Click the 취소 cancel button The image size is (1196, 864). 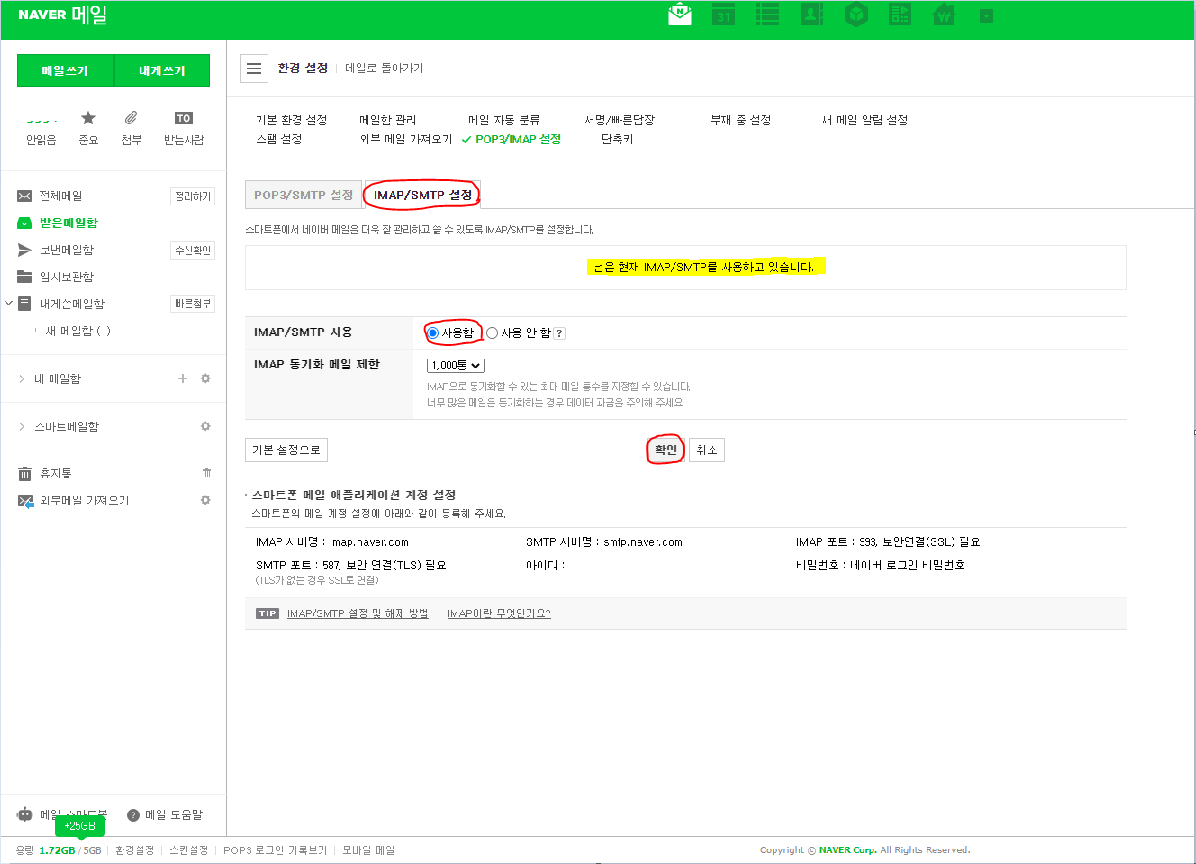click(x=706, y=450)
